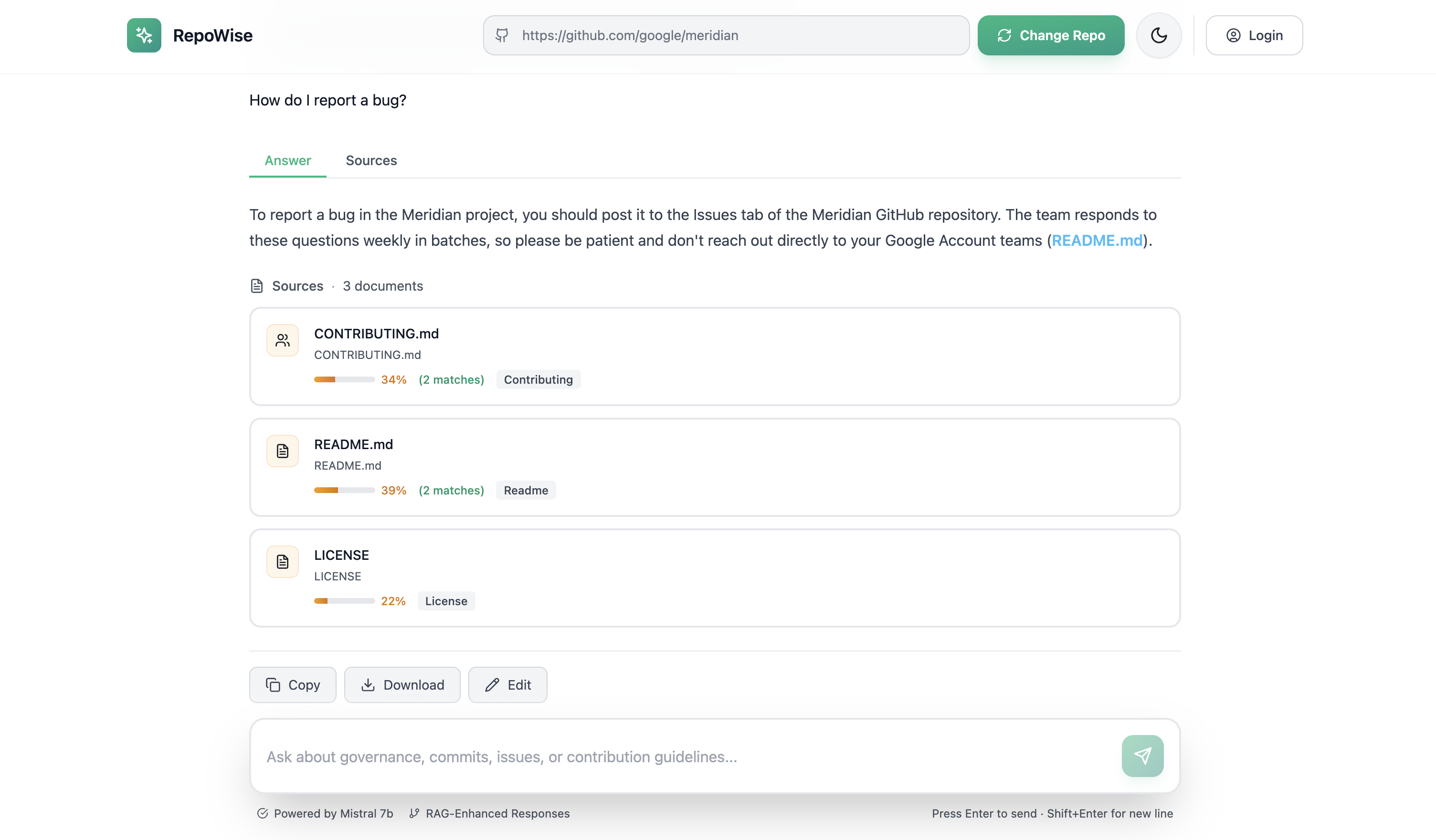Open the README.md link in the answer
The width and height of the screenshot is (1436, 840).
1098,240
